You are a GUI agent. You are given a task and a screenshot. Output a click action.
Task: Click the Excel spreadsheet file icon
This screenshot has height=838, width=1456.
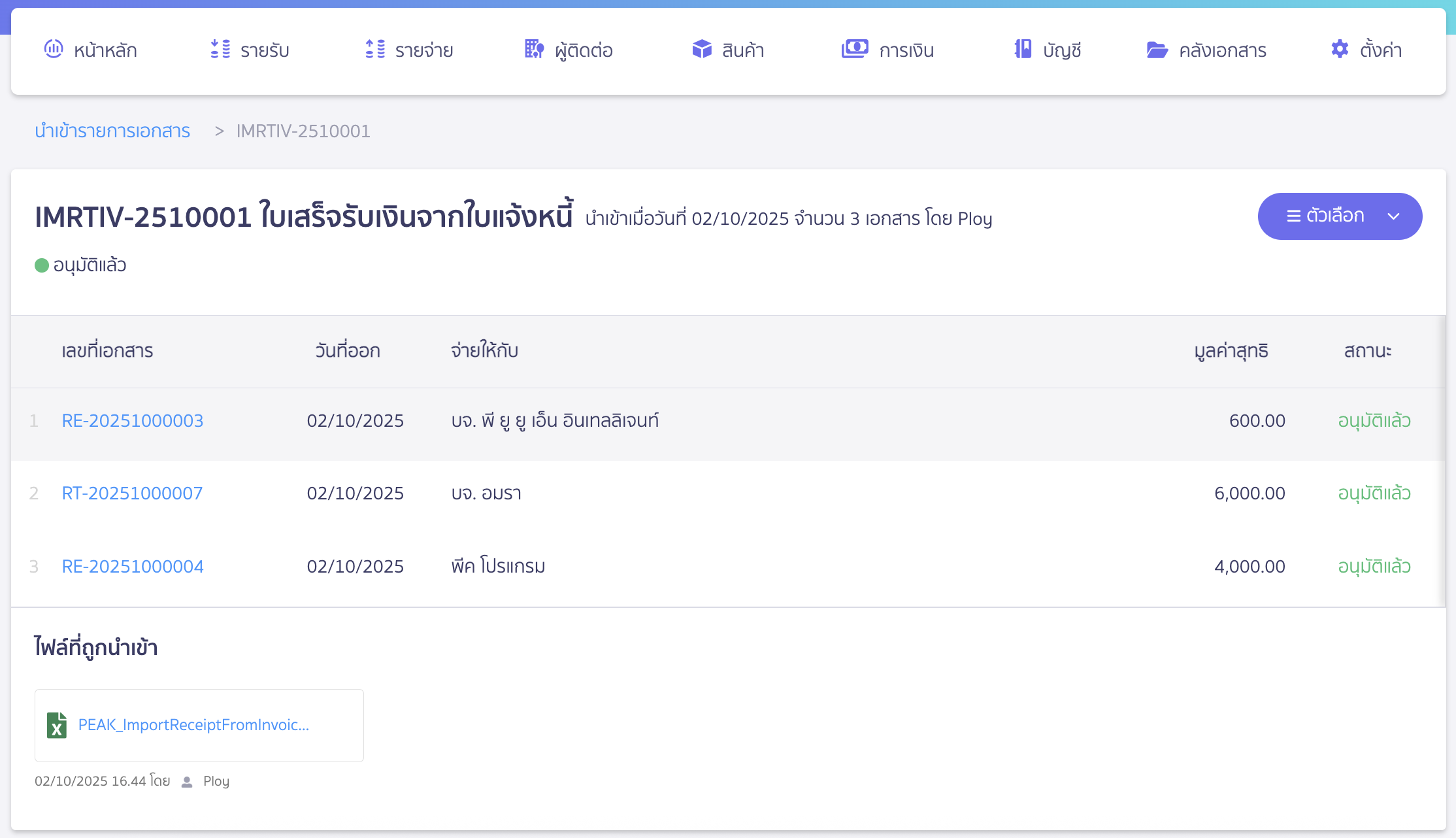click(x=56, y=726)
